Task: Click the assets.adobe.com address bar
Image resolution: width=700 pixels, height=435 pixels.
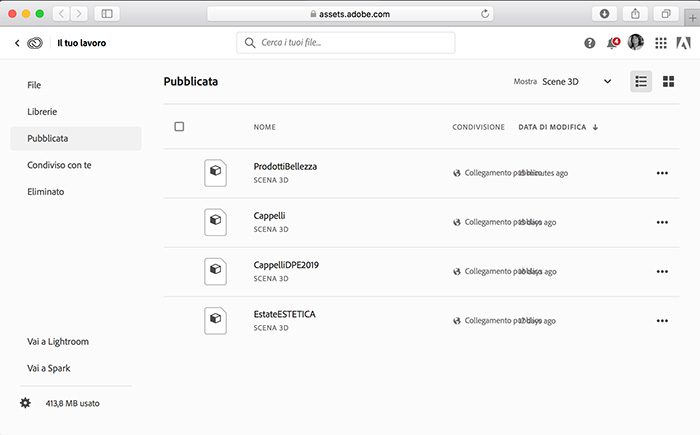Action: point(350,14)
